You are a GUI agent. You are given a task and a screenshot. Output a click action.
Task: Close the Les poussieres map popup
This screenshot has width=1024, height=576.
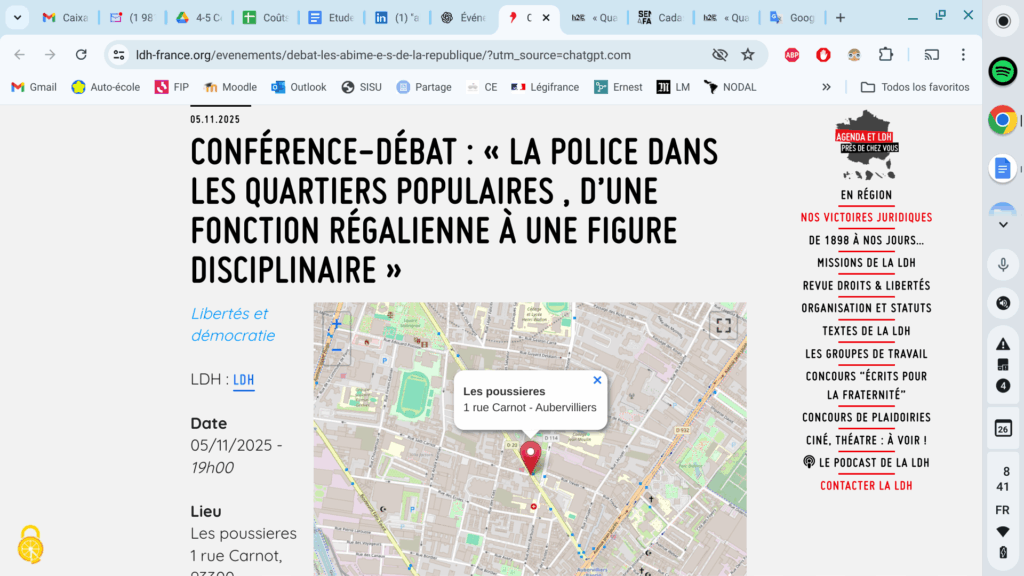click(597, 380)
